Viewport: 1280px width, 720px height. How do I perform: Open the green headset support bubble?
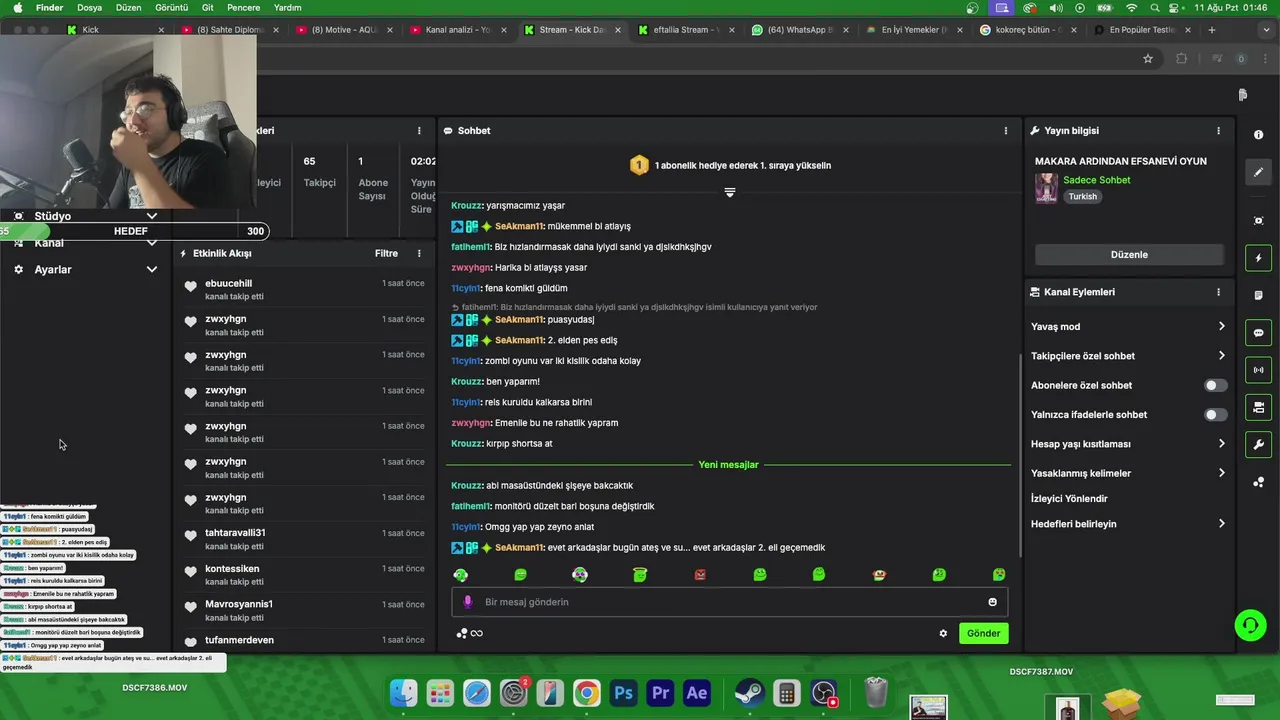pos(1250,626)
